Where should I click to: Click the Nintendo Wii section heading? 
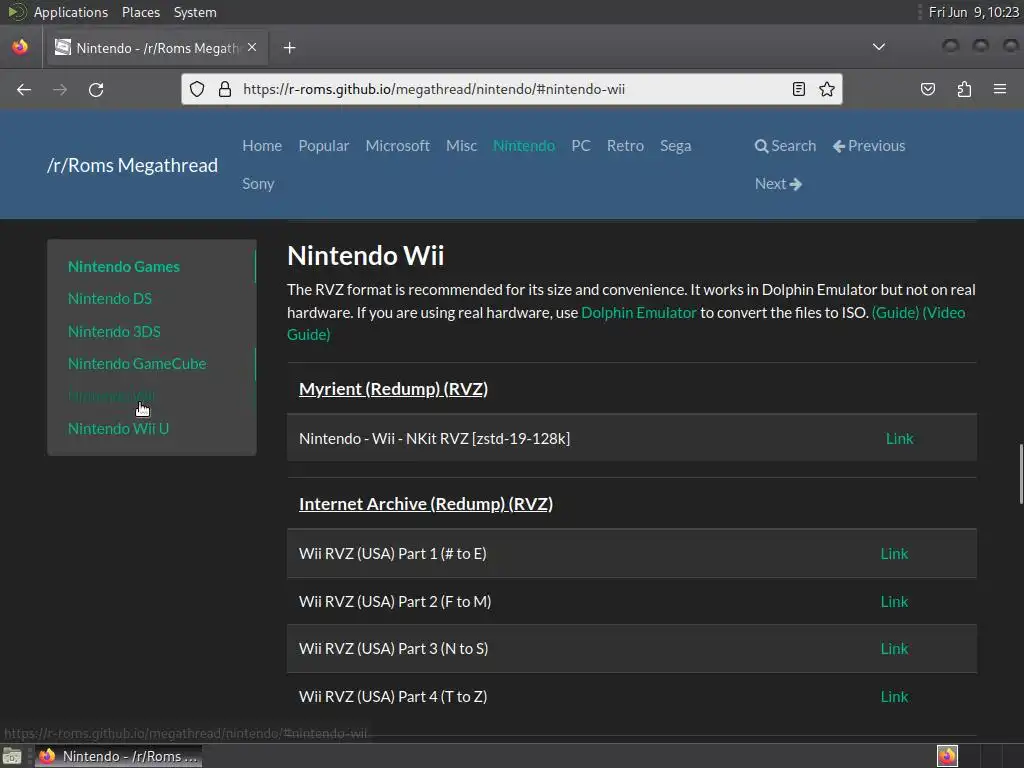point(366,255)
